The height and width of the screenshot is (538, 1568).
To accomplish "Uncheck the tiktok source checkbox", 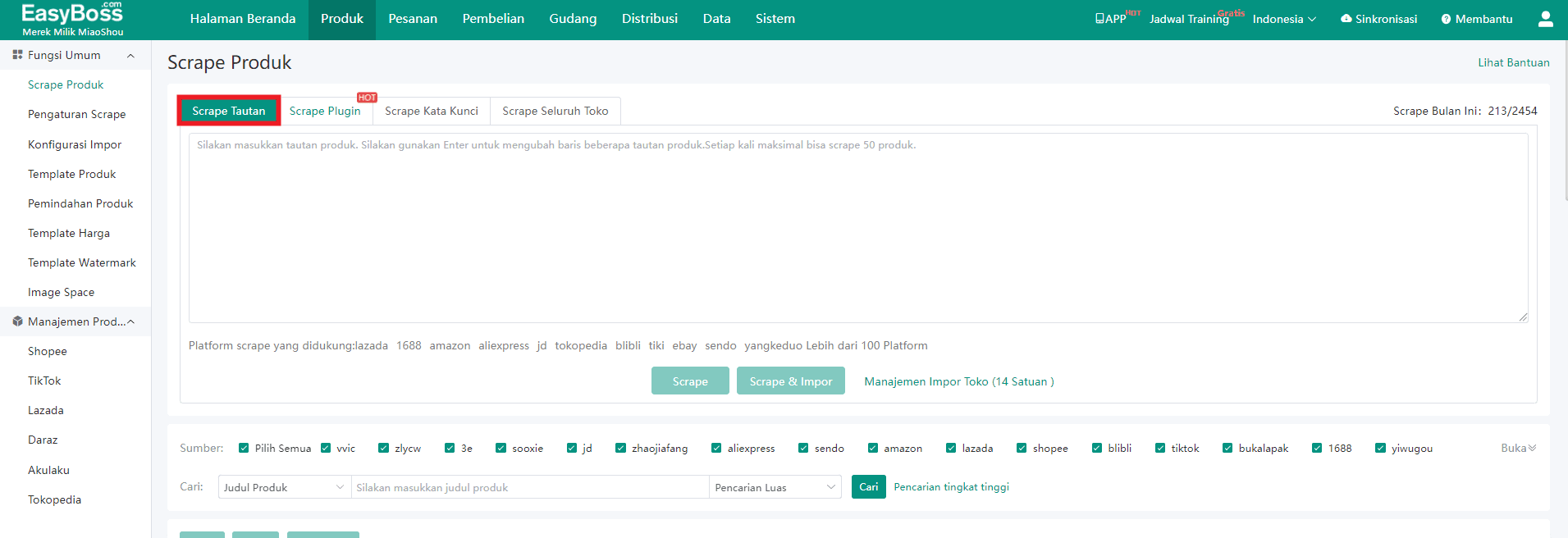I will coord(1160,448).
